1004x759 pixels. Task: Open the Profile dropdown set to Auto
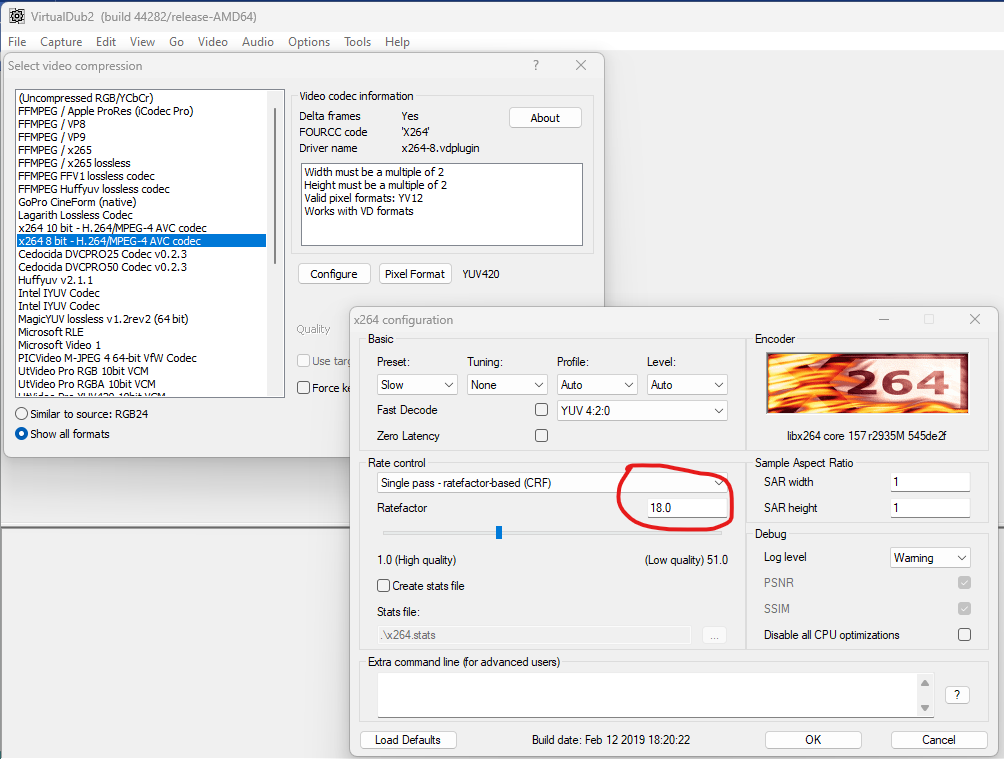click(x=597, y=384)
